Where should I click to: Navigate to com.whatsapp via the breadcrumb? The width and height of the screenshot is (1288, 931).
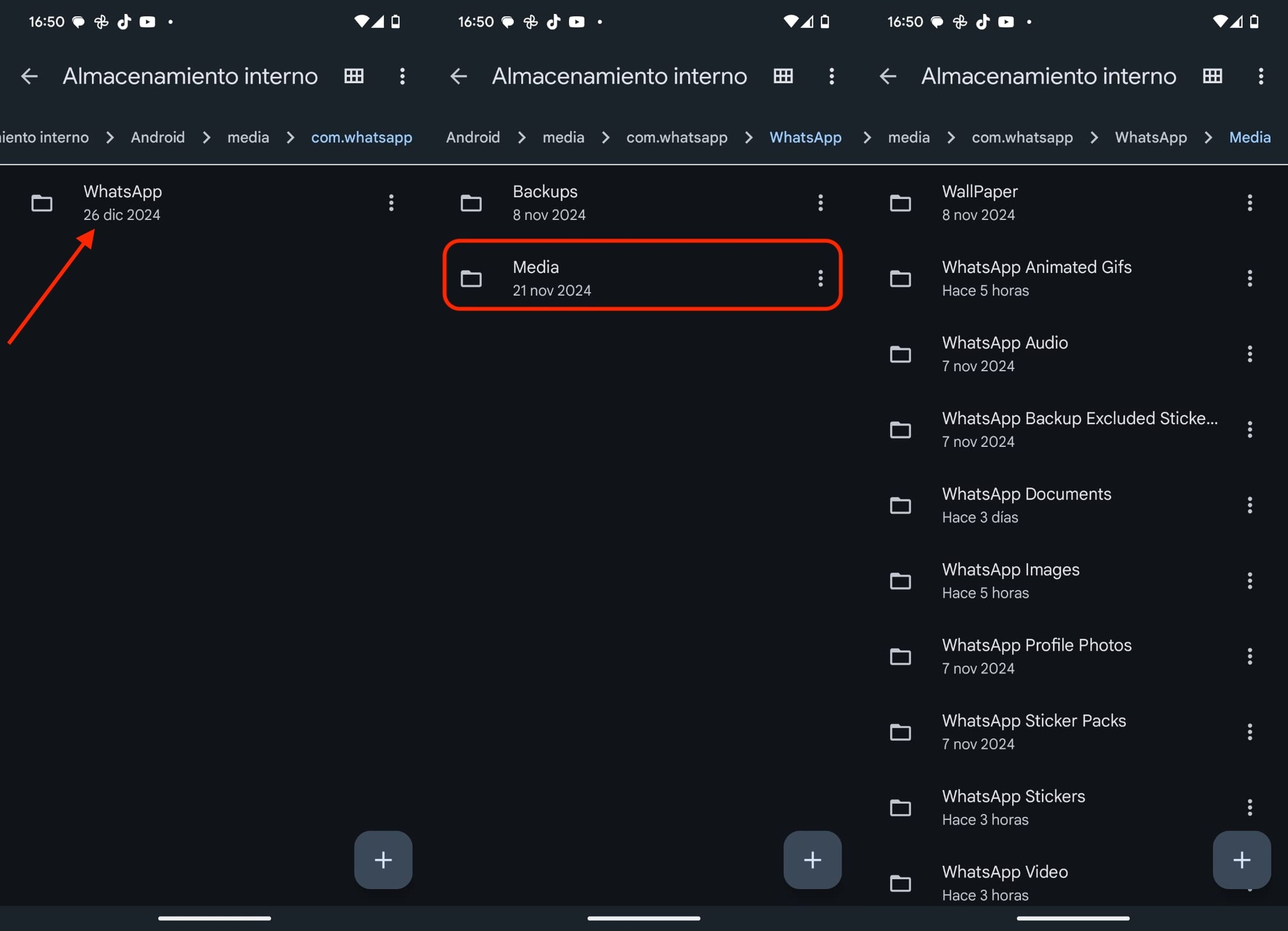click(x=362, y=137)
